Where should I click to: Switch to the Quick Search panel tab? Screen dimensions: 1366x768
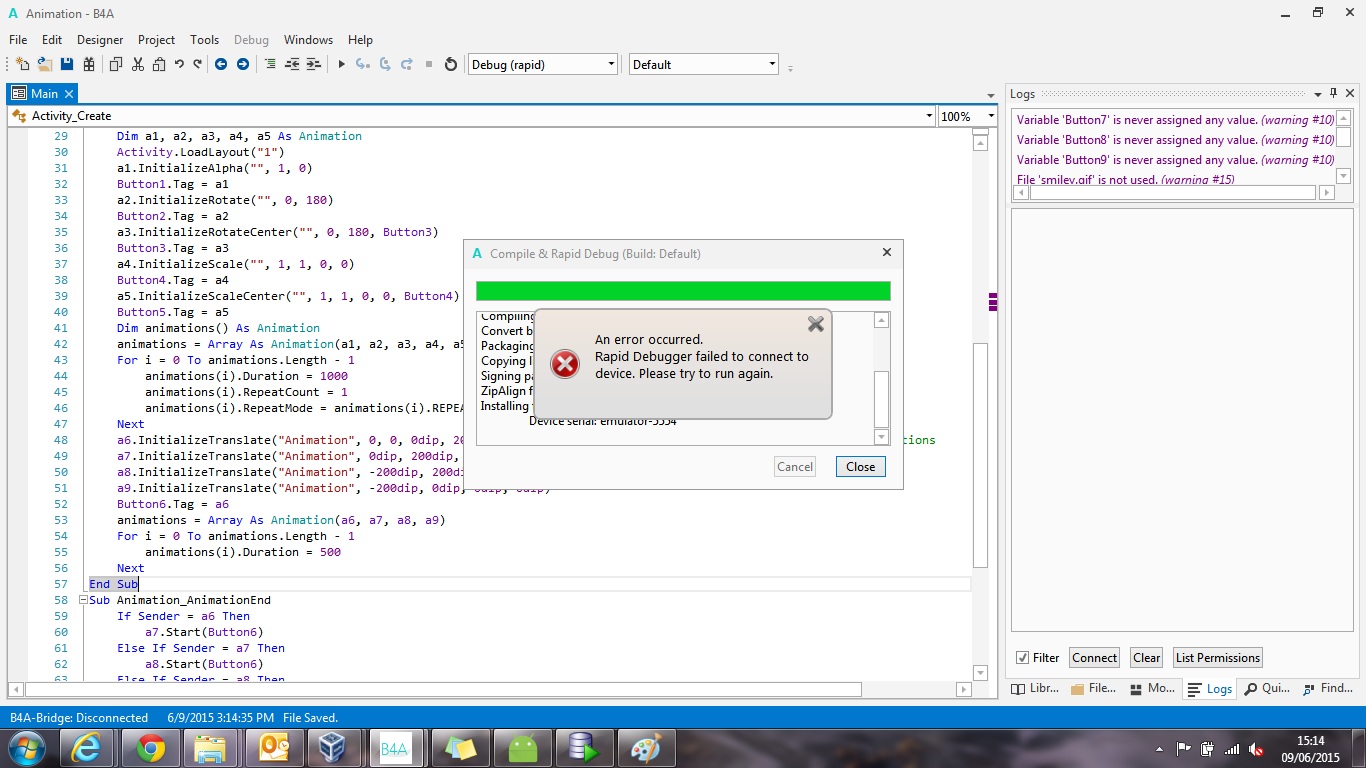(1268, 688)
